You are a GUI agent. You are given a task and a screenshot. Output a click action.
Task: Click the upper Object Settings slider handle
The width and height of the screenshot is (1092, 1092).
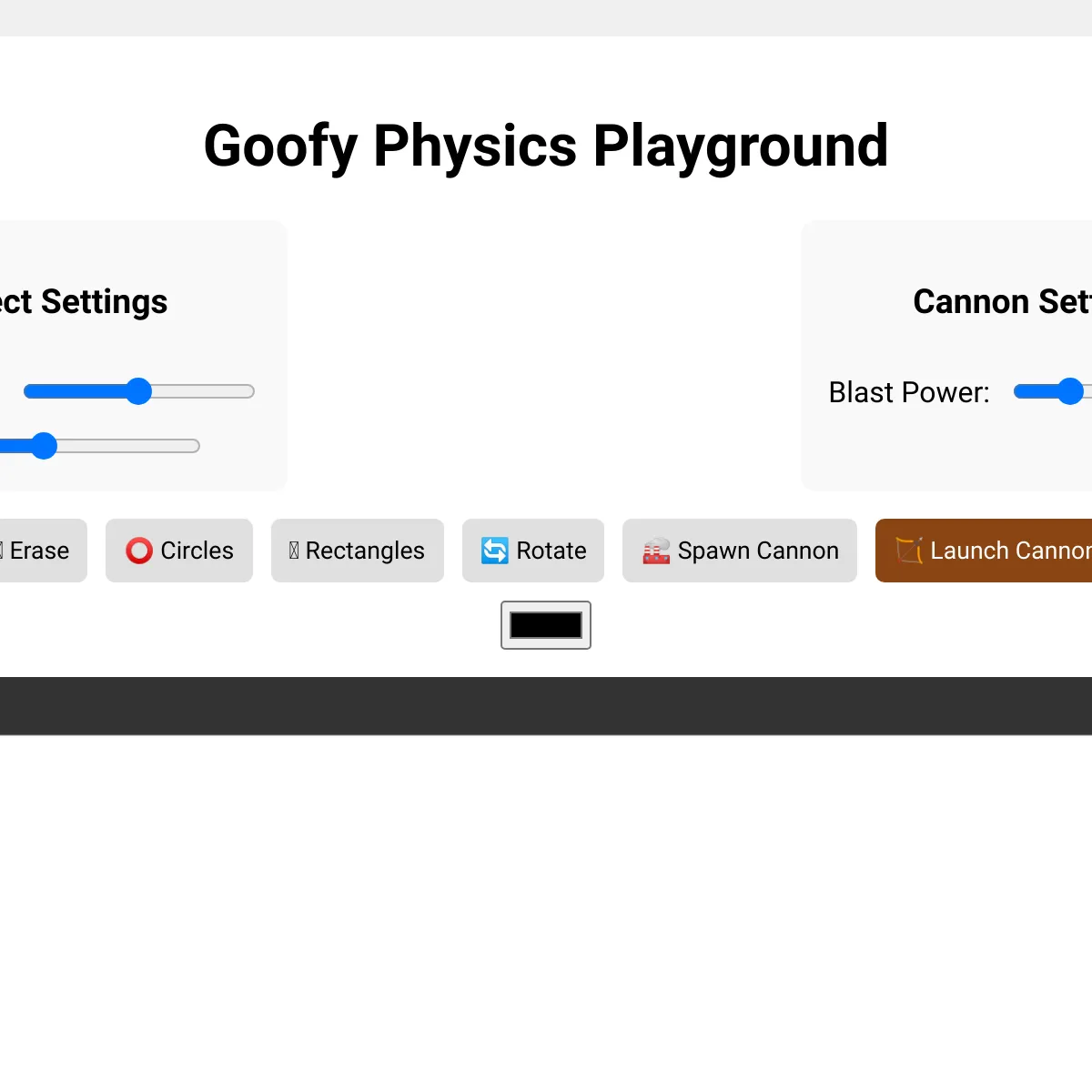click(138, 391)
